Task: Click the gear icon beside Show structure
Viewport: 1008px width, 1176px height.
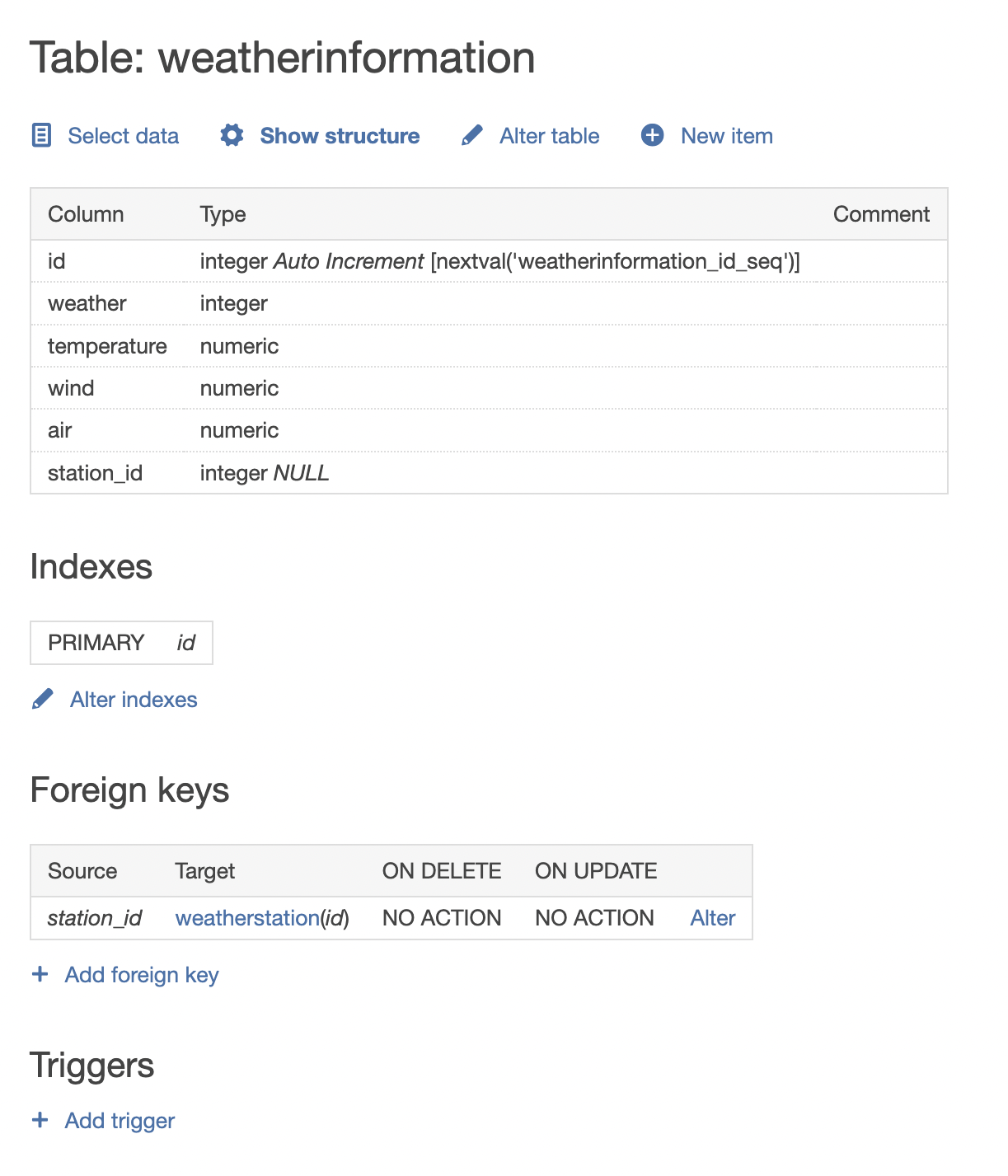Action: pyautogui.click(x=232, y=136)
